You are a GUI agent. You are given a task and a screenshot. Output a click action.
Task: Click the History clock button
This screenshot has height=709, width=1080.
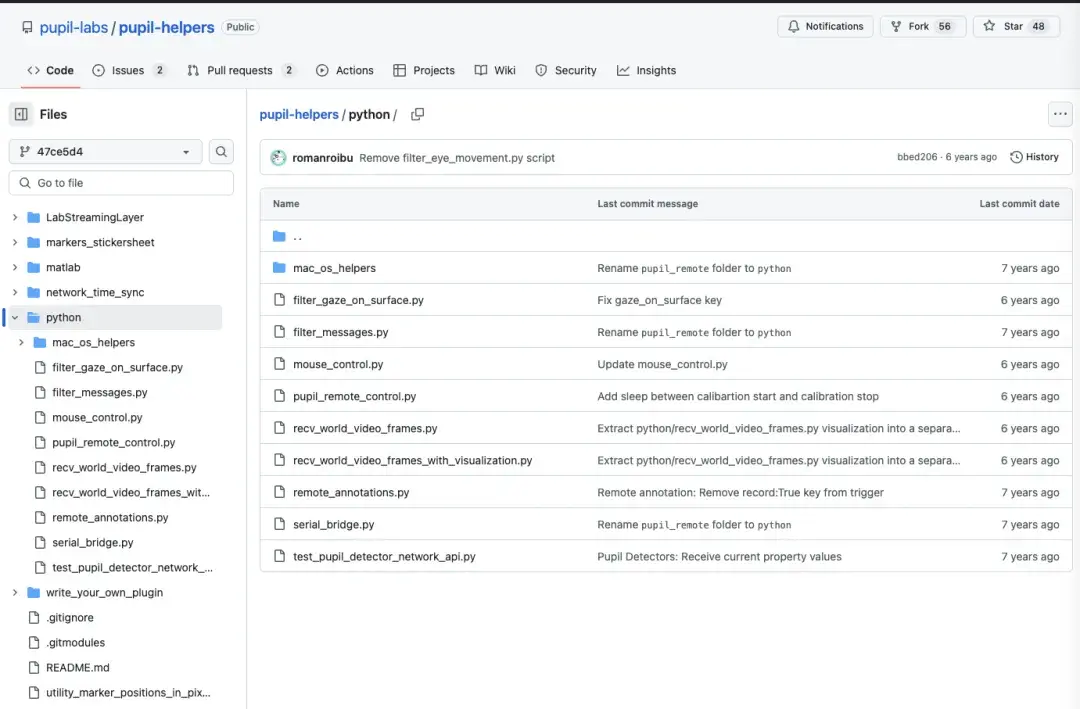coord(1034,157)
